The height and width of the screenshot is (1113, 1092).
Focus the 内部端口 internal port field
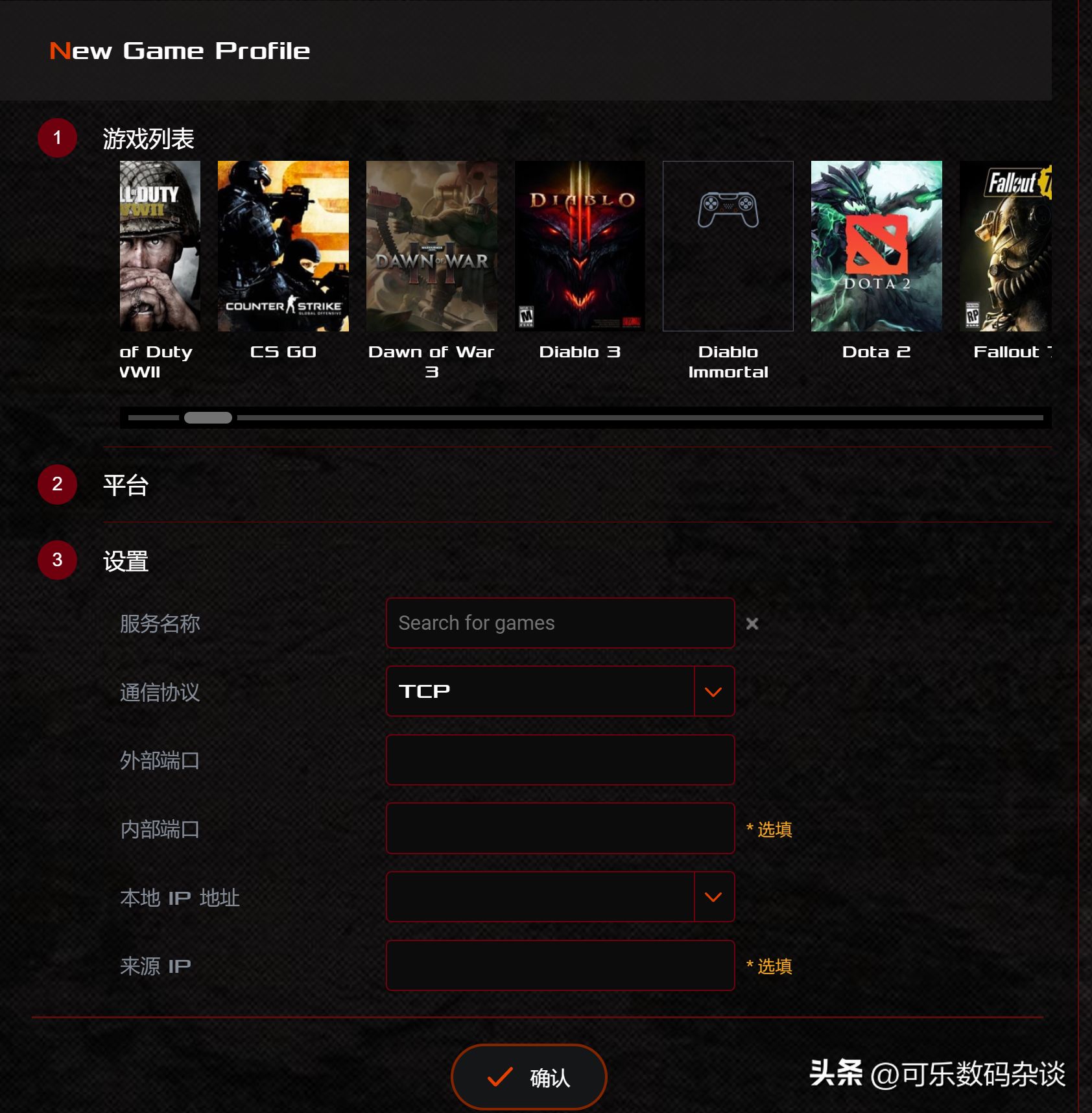(x=560, y=828)
